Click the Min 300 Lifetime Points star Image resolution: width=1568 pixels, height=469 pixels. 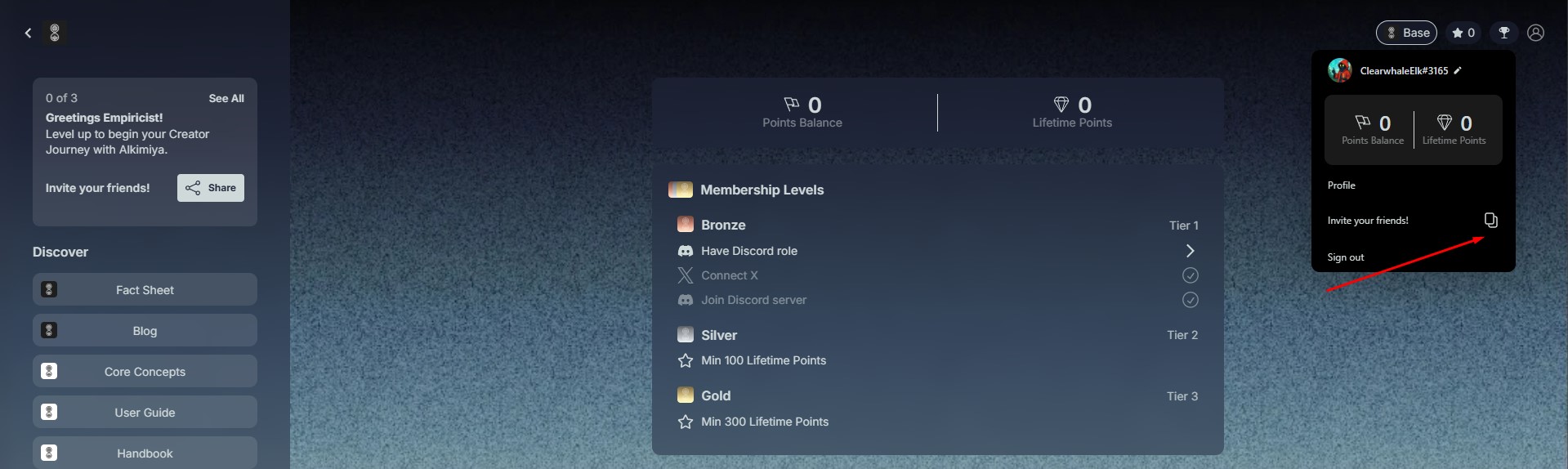686,422
